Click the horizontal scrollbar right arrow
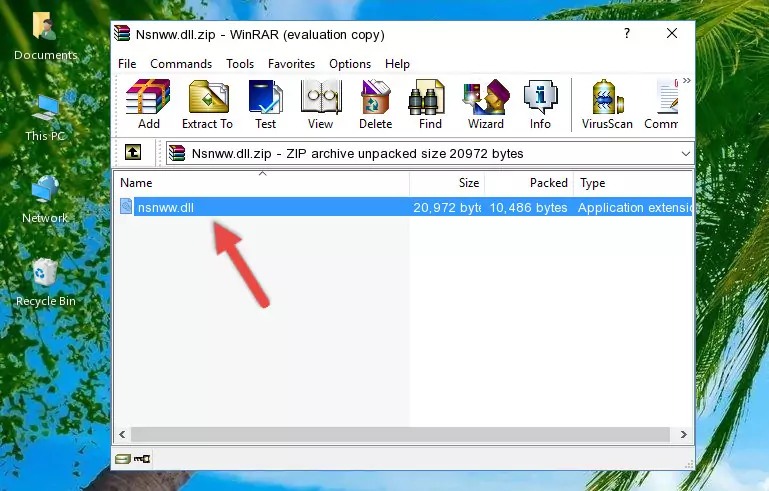This screenshot has height=491, width=769. click(x=684, y=435)
